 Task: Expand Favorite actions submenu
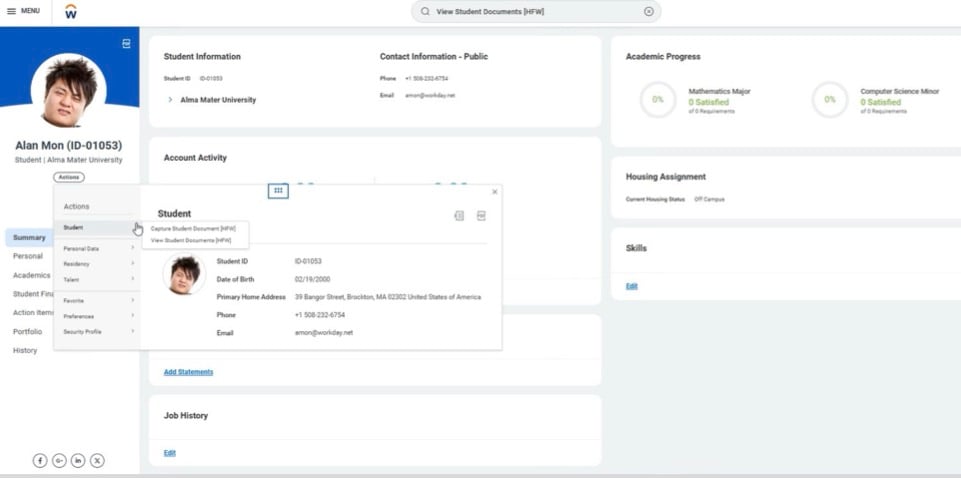click(x=97, y=301)
